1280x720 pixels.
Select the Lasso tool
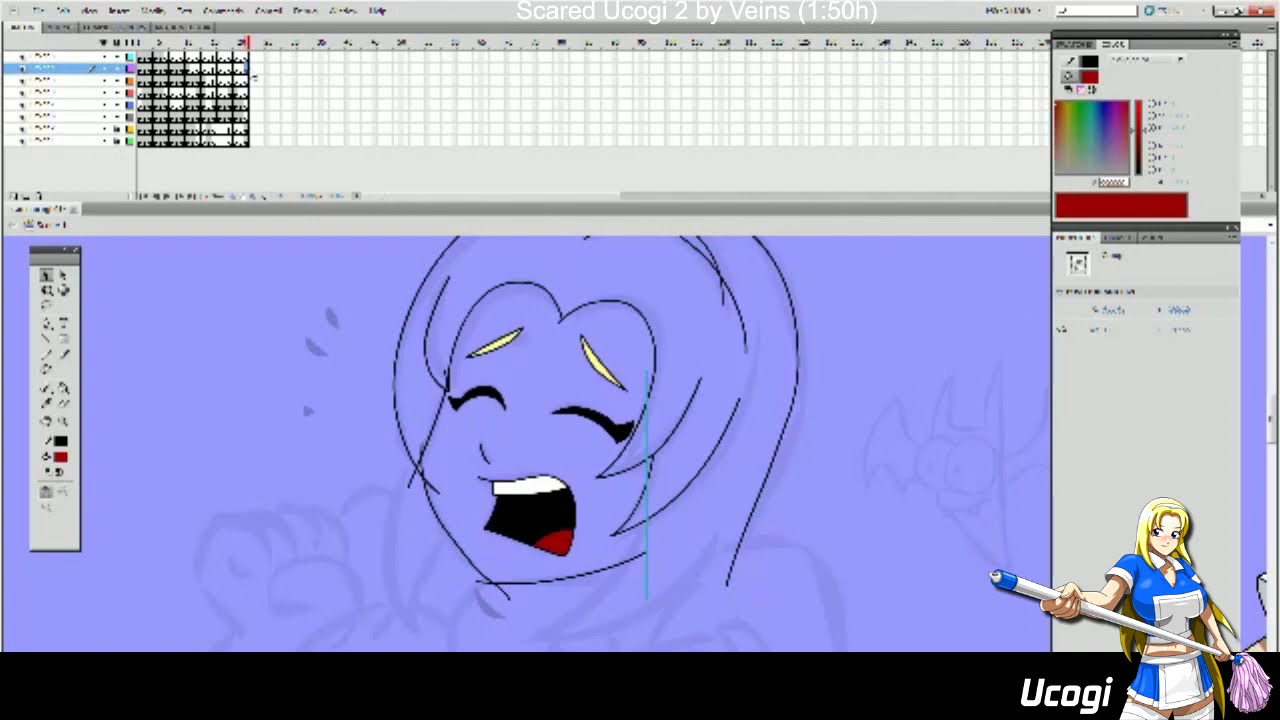pos(46,306)
